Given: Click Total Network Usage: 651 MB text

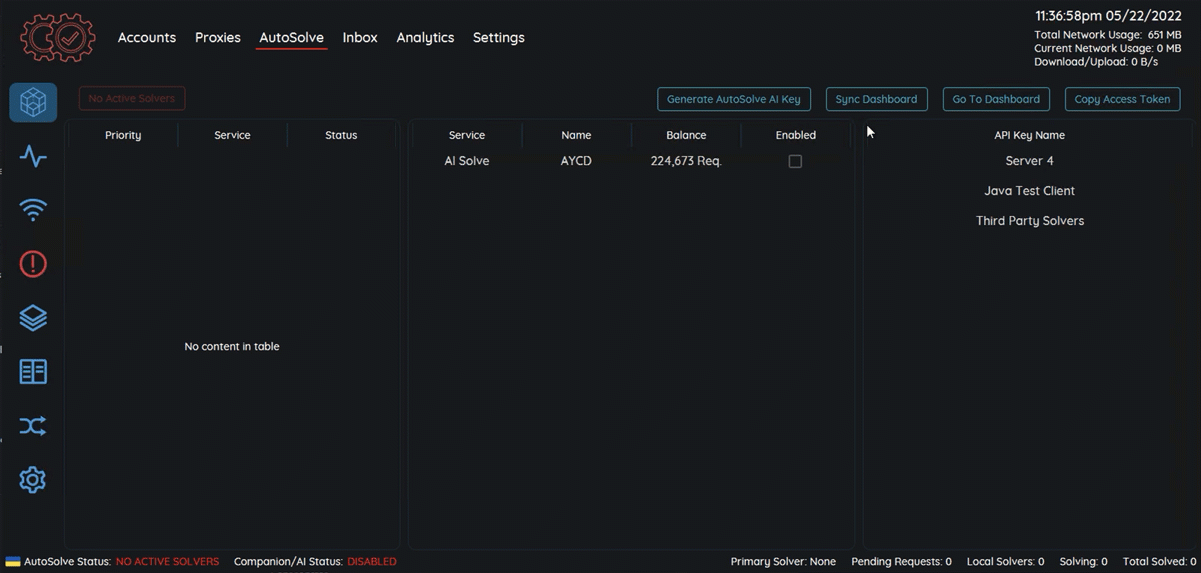Looking at the screenshot, I should [x=1108, y=35].
